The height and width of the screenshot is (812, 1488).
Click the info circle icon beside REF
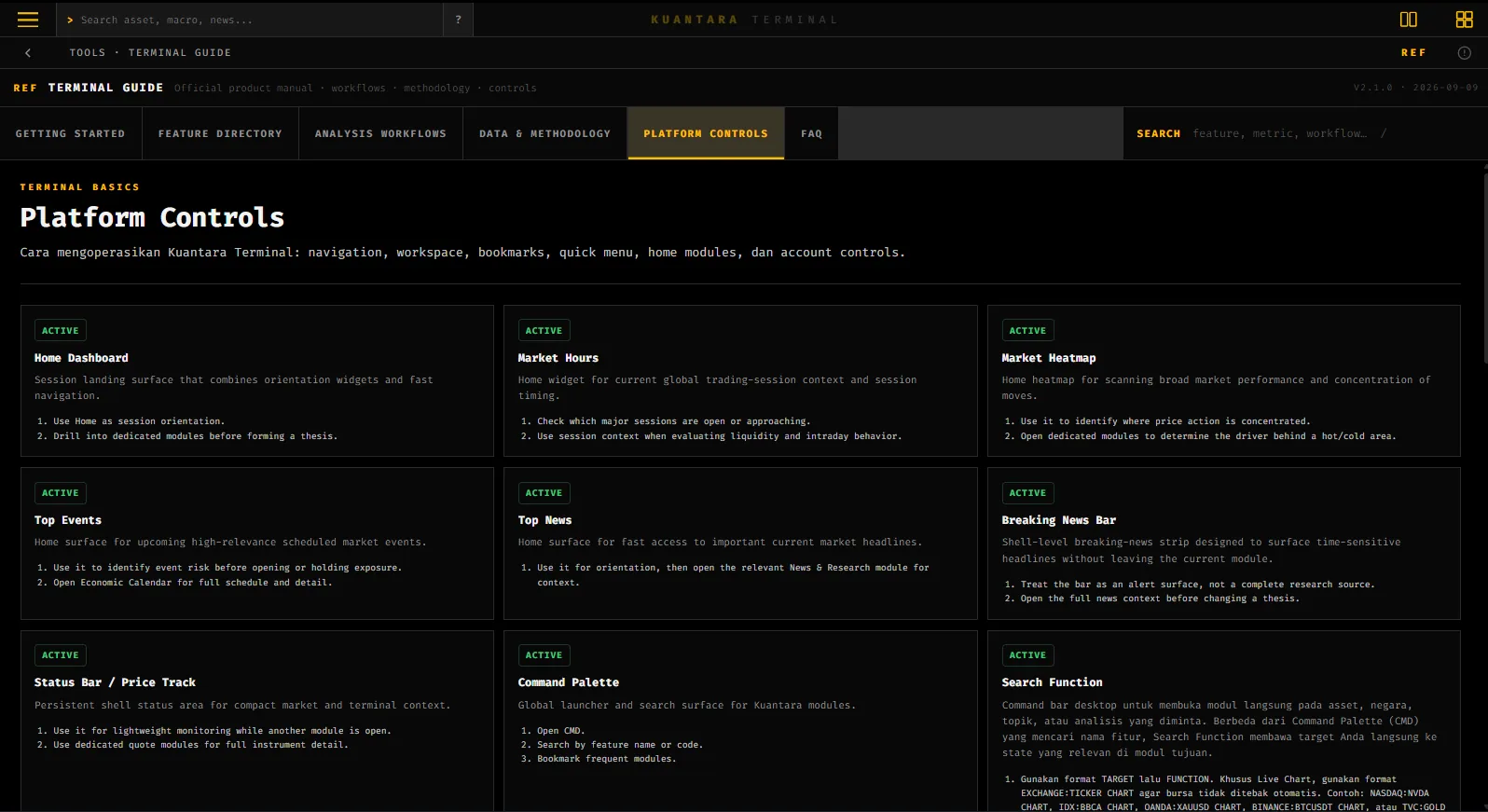tap(1464, 53)
